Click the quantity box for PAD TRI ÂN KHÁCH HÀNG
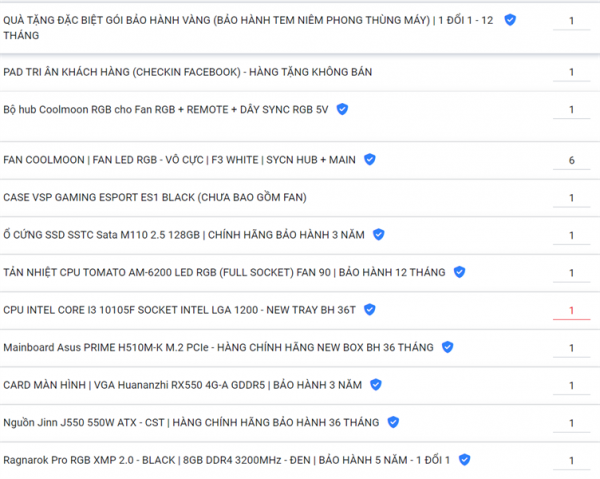Viewport: 600px width, 479px height. 571,72
